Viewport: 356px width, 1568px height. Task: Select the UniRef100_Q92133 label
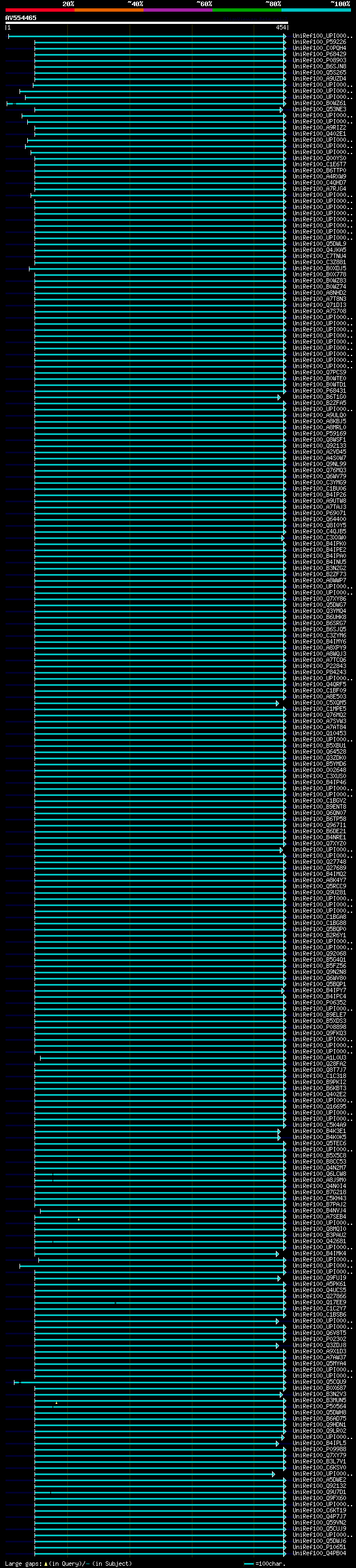tap(319, 446)
